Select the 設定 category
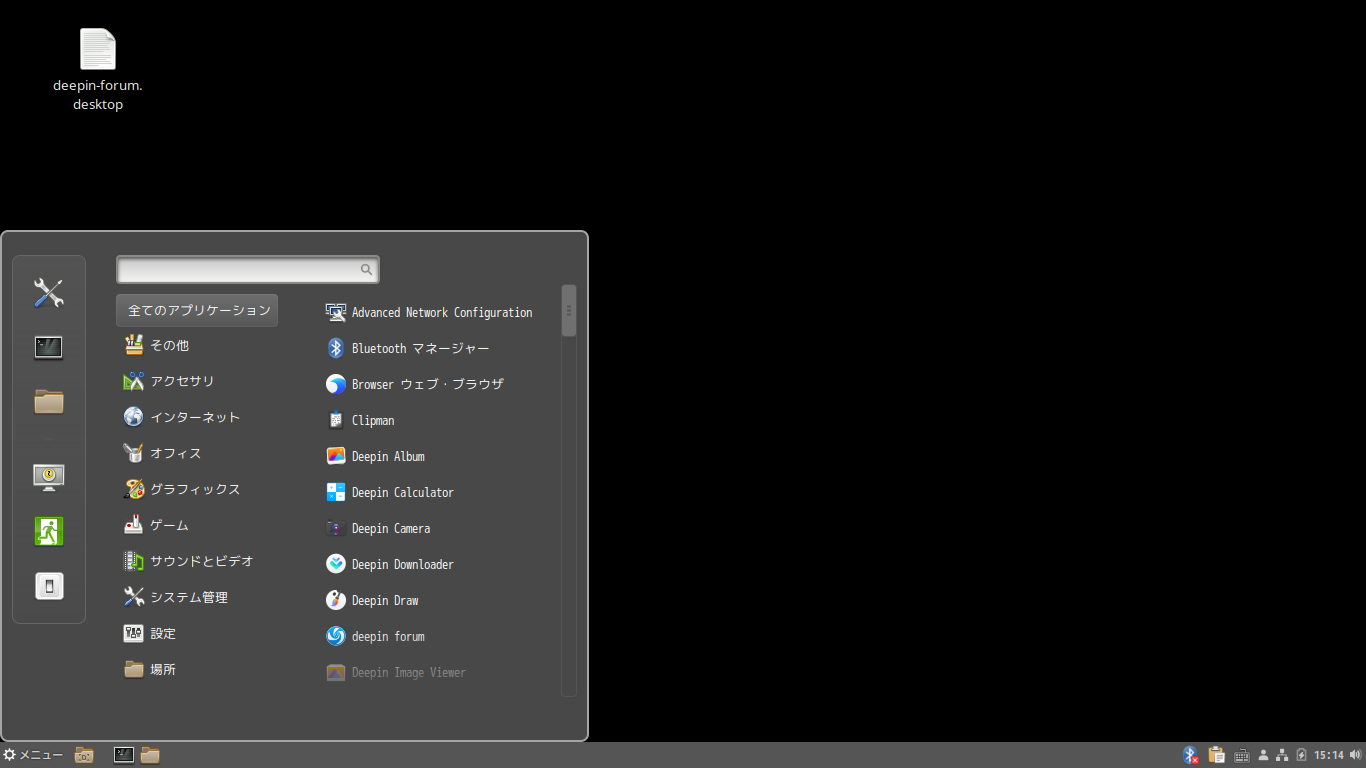This screenshot has height=768, width=1366. 197,633
